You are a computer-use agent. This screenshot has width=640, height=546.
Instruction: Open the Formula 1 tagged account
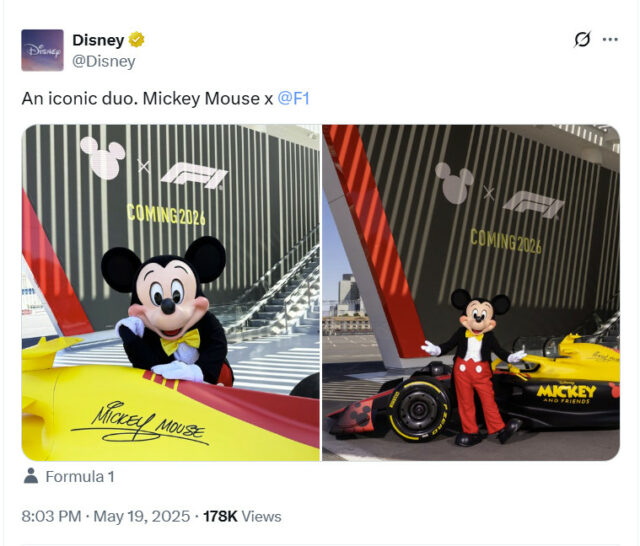(80, 477)
